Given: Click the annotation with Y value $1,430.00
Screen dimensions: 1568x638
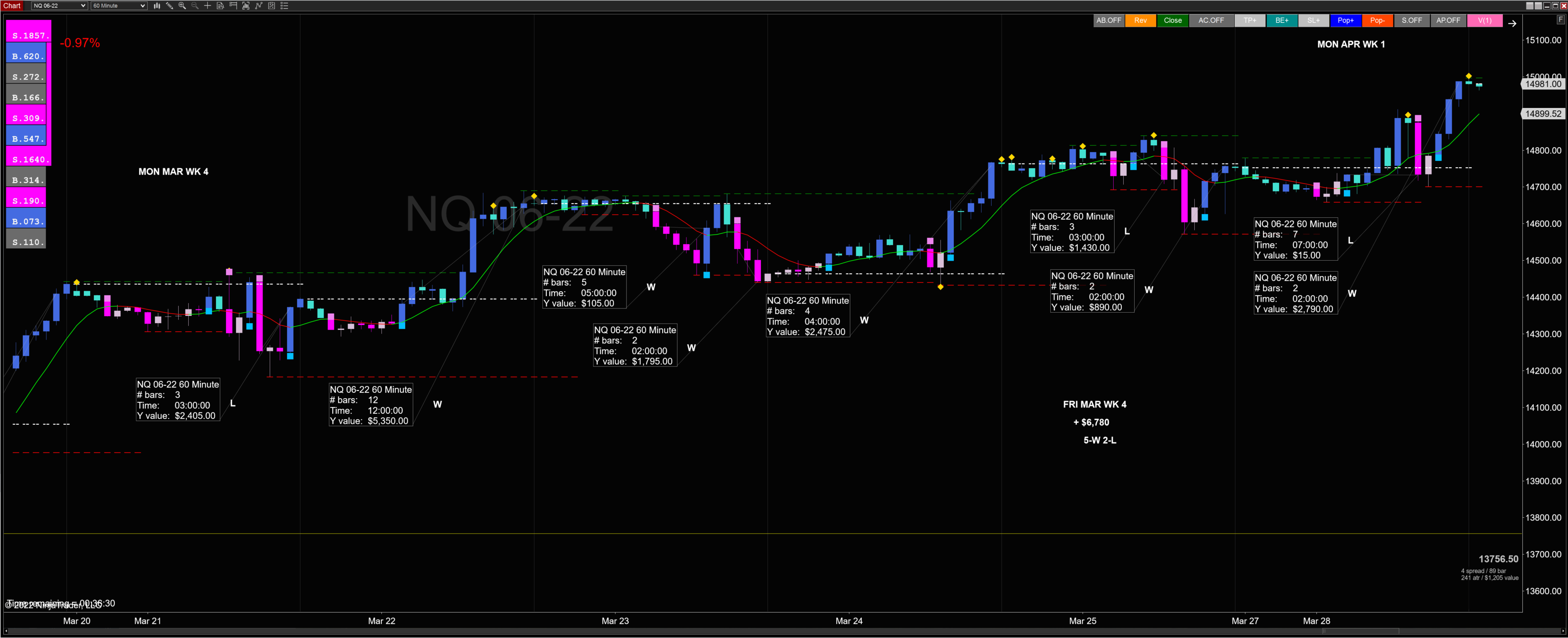Looking at the screenshot, I should [x=1072, y=232].
